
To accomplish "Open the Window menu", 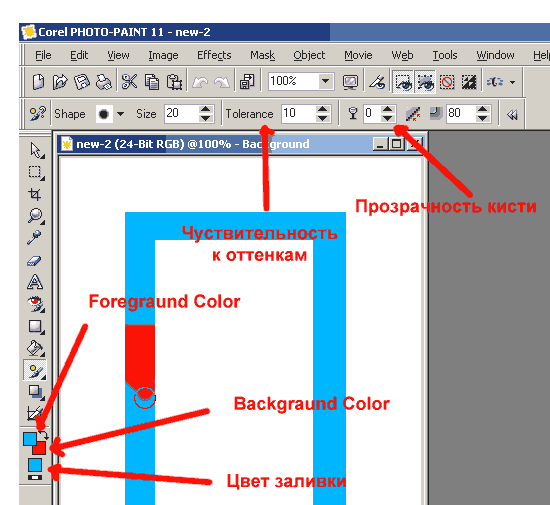I will pos(495,55).
